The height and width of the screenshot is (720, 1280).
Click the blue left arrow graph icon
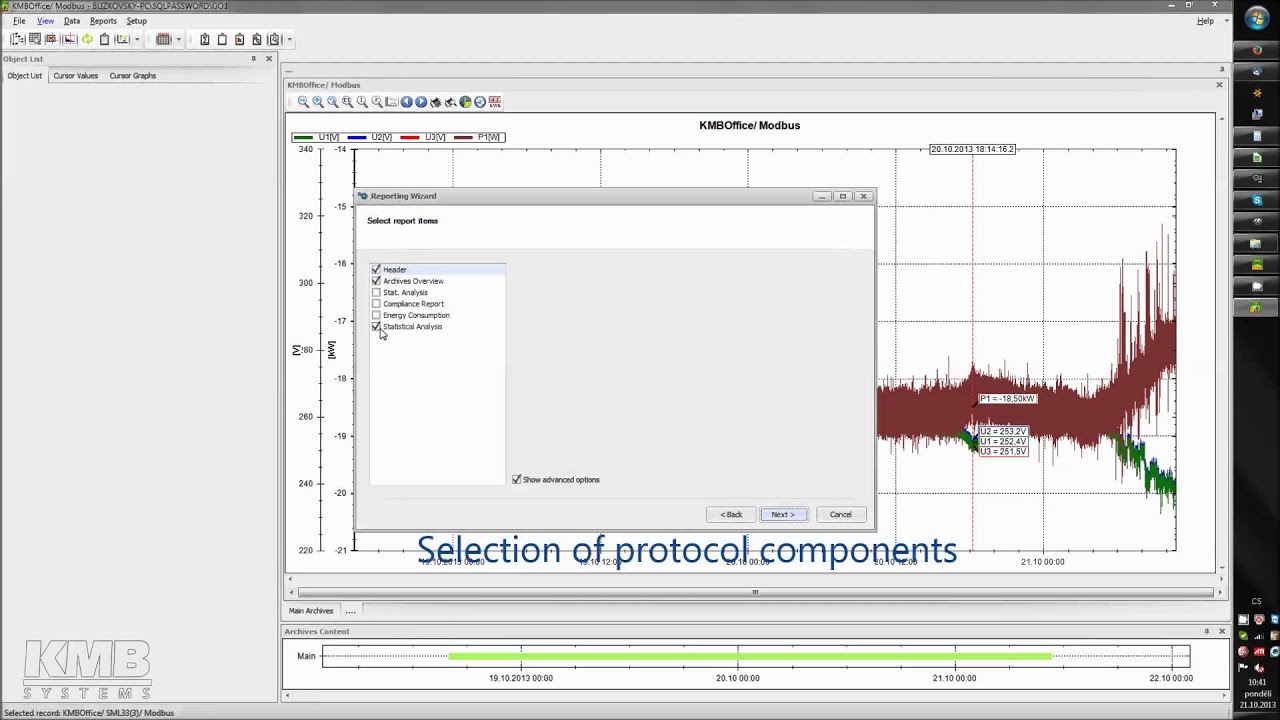[406, 102]
